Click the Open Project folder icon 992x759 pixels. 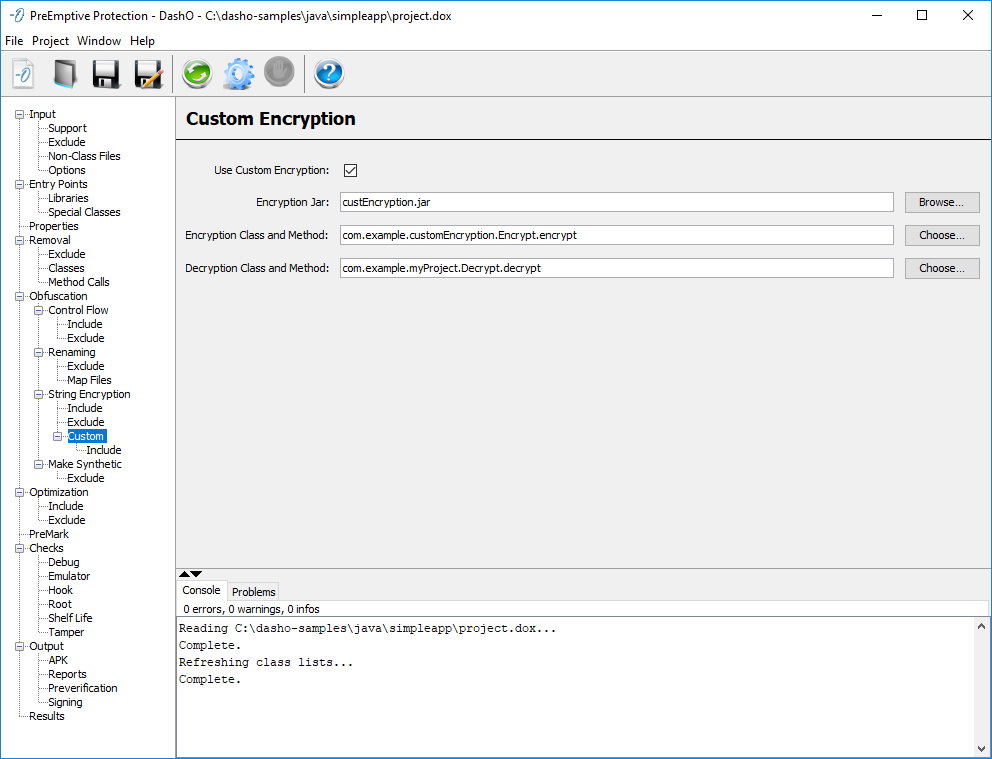[65, 74]
